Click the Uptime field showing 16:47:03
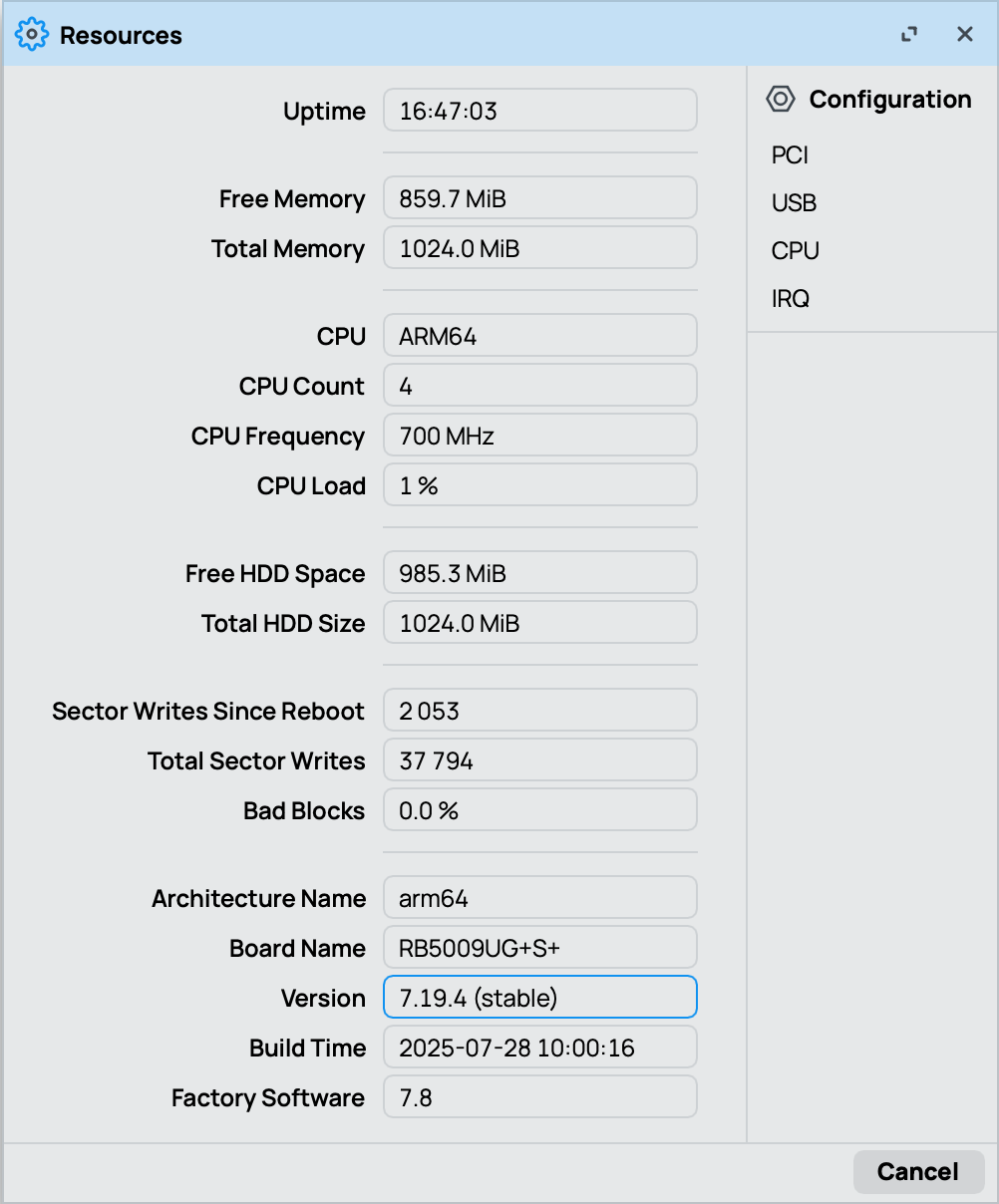 [540, 110]
